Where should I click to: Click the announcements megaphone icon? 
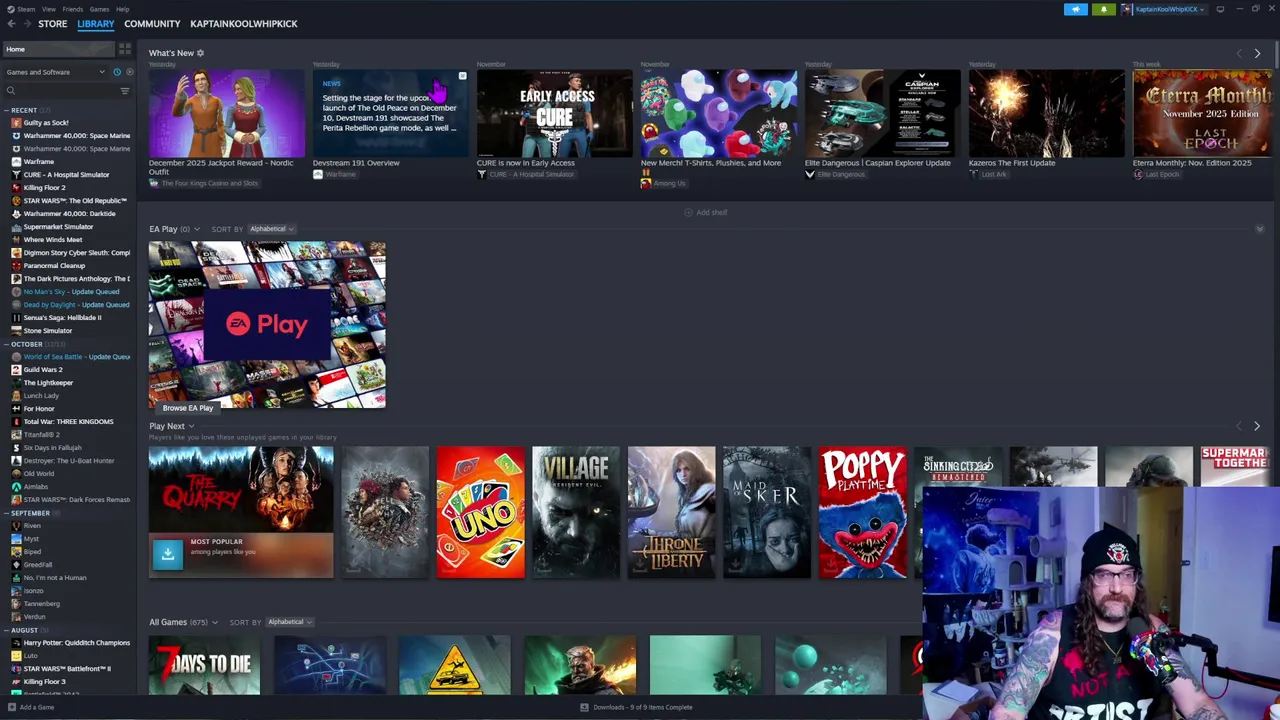click(x=1075, y=9)
